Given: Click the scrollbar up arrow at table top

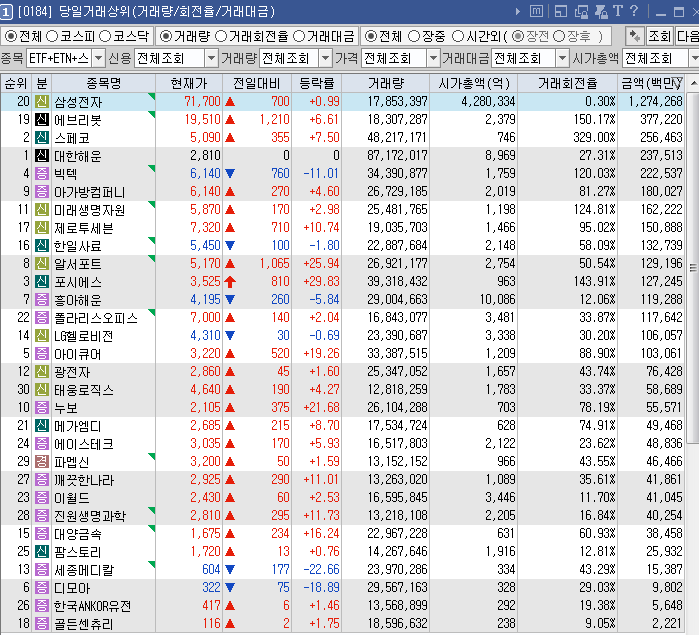Looking at the screenshot, I should point(694,83).
